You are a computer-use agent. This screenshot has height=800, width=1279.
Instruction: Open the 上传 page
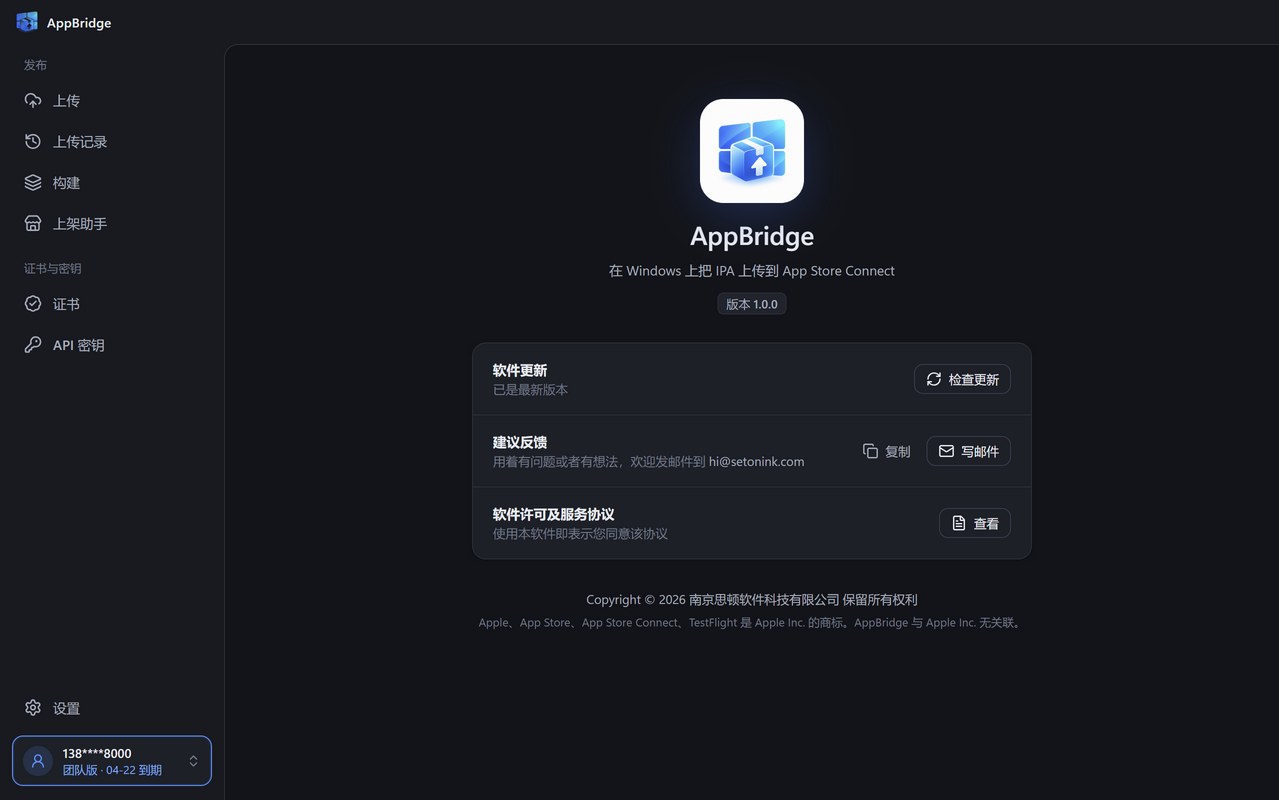pos(112,101)
